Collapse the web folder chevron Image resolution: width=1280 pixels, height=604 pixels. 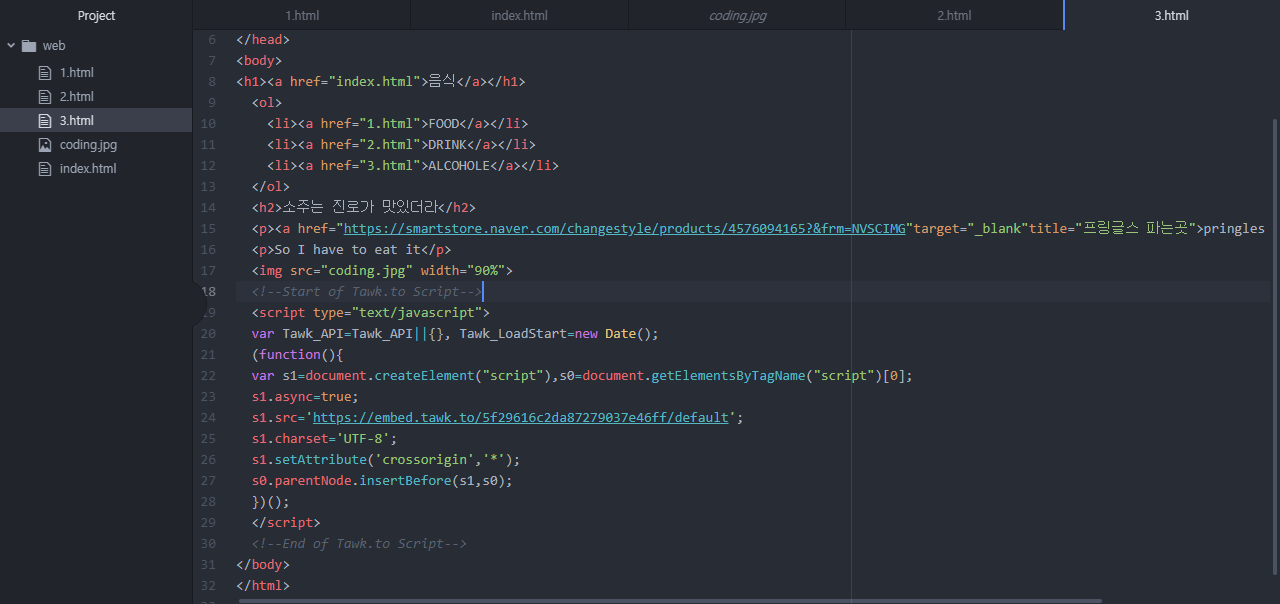pos(11,46)
